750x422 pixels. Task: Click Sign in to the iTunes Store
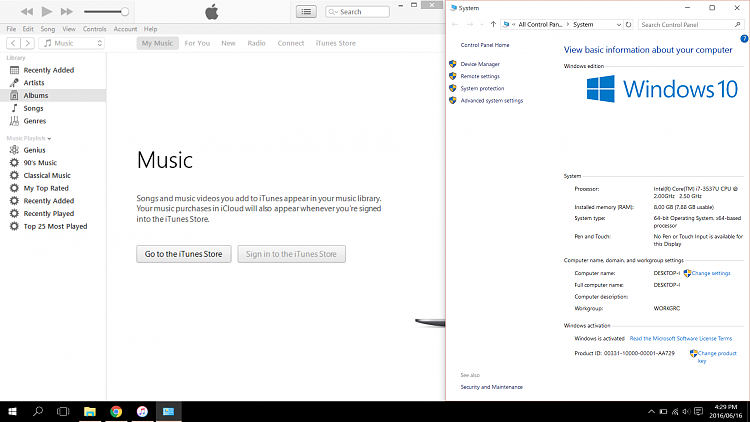click(x=291, y=254)
